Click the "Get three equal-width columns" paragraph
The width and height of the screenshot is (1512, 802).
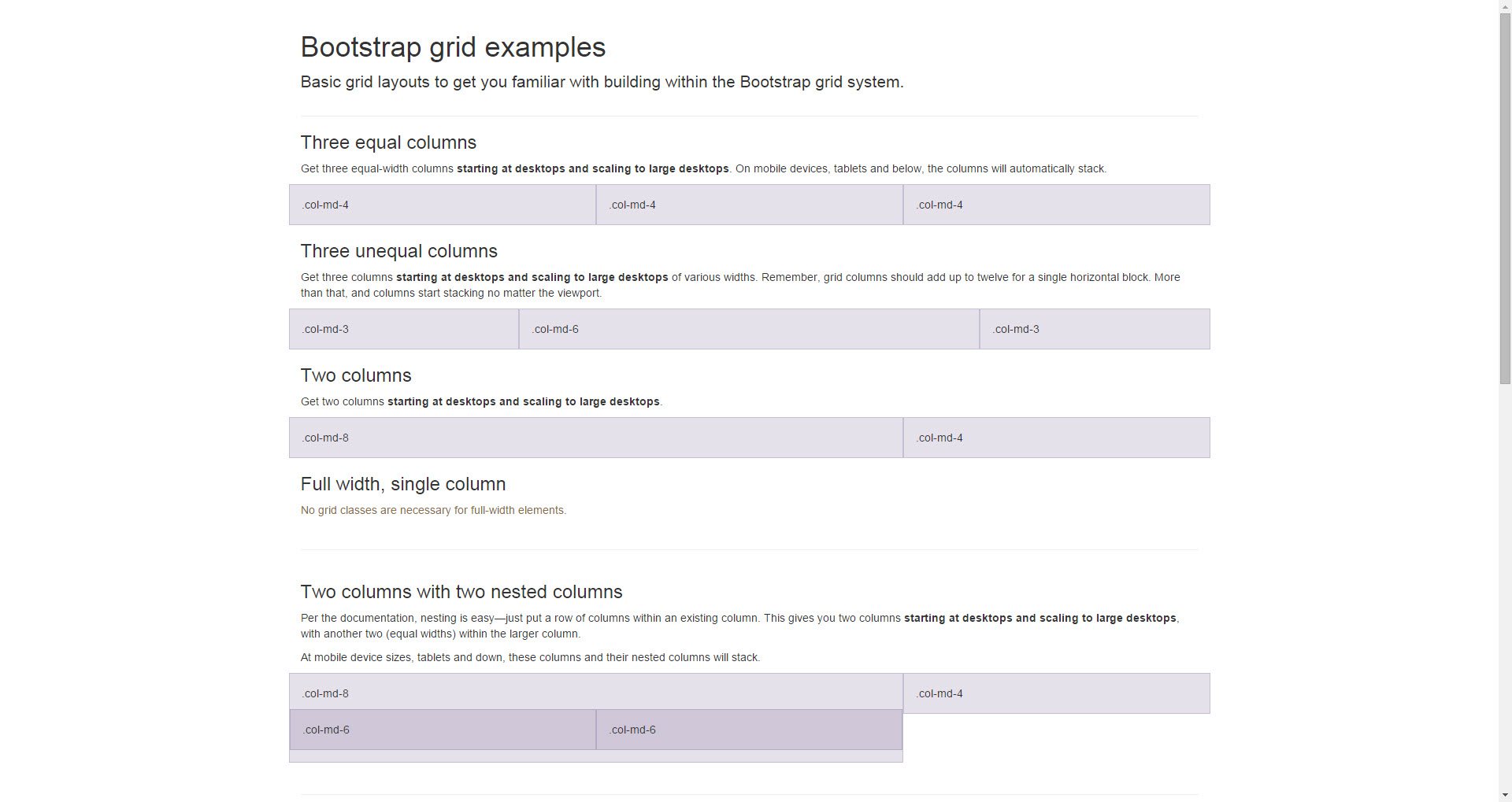(703, 168)
